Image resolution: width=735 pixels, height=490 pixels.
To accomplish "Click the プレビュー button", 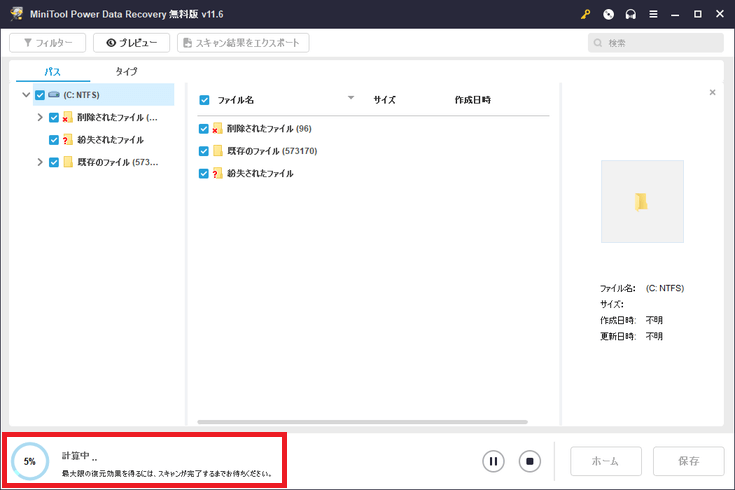I will point(131,43).
